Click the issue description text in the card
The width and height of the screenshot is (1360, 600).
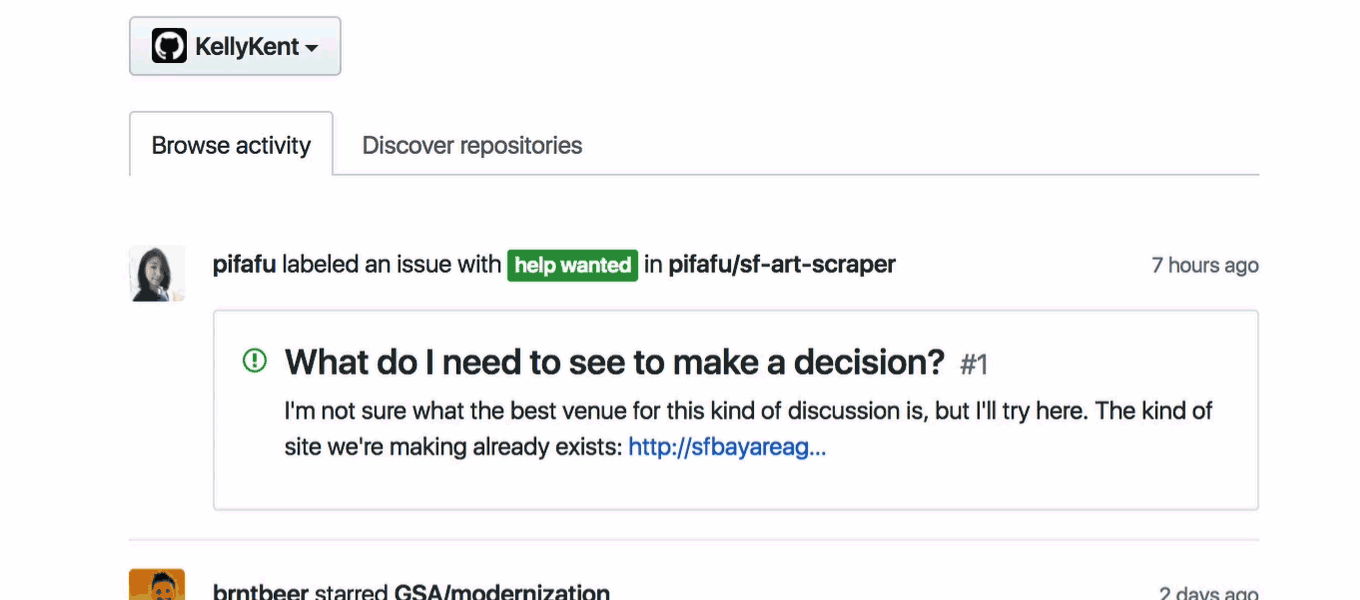748,429
